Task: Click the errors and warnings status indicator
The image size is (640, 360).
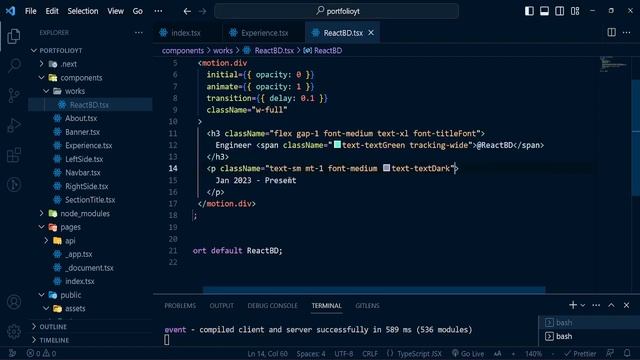Action: pos(41,353)
